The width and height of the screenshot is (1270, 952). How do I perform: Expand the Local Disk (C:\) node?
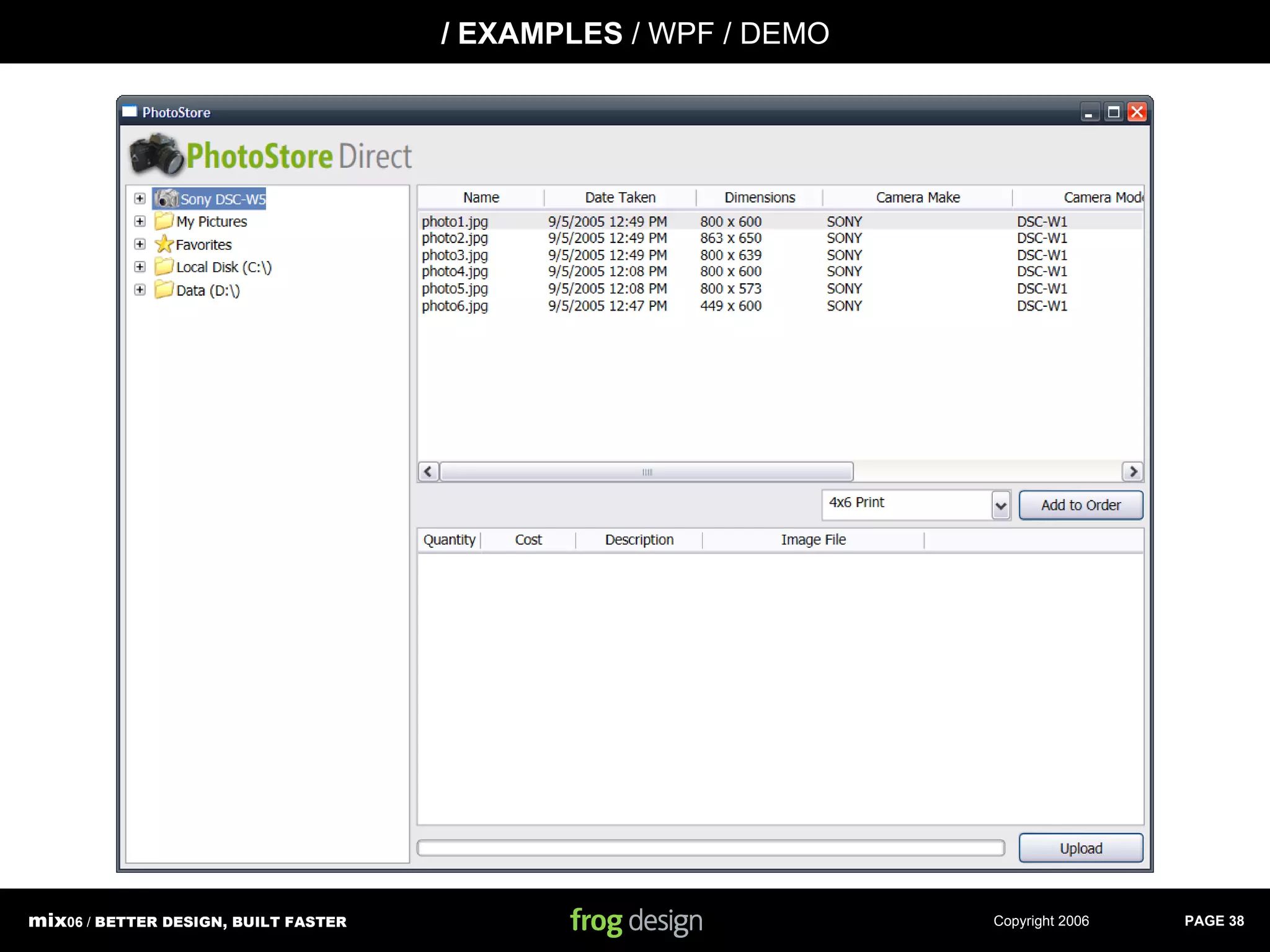[140, 267]
